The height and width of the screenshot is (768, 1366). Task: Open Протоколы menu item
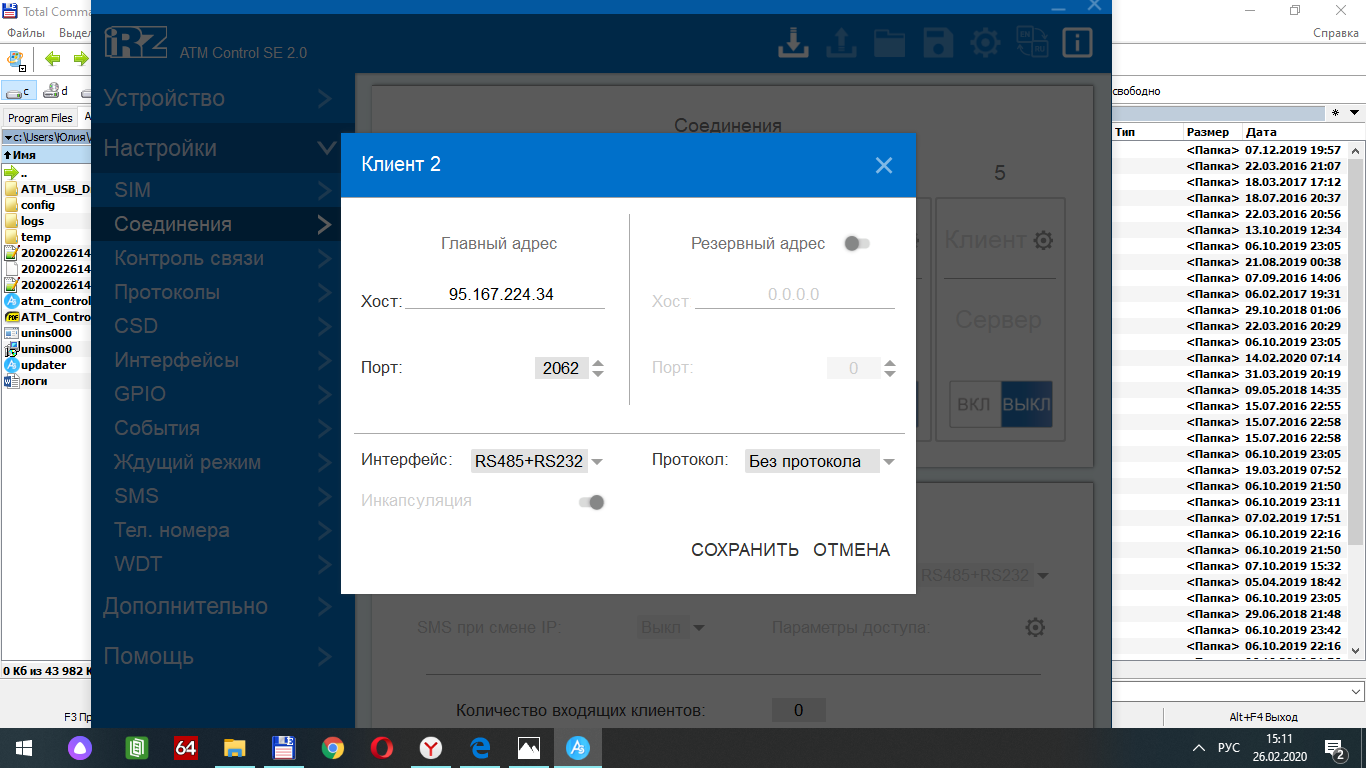(224, 292)
